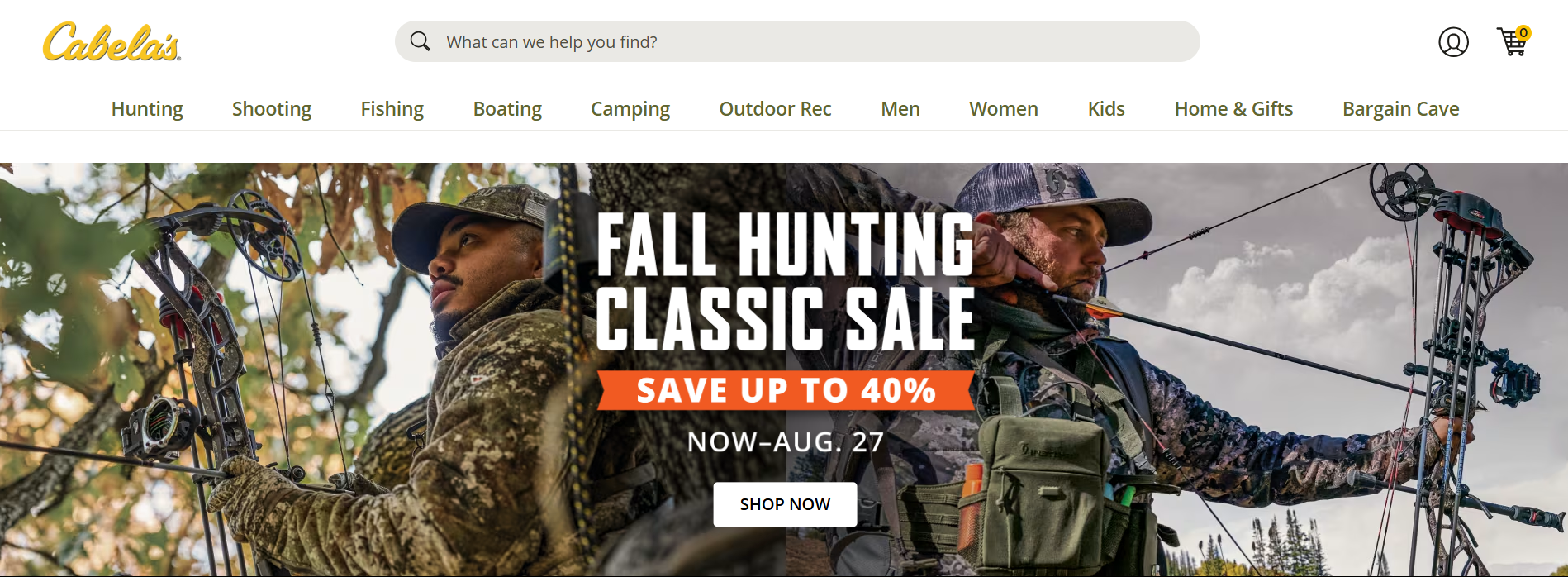1568x577 pixels.
Task: Open the shopping cart icon
Action: point(1513,42)
